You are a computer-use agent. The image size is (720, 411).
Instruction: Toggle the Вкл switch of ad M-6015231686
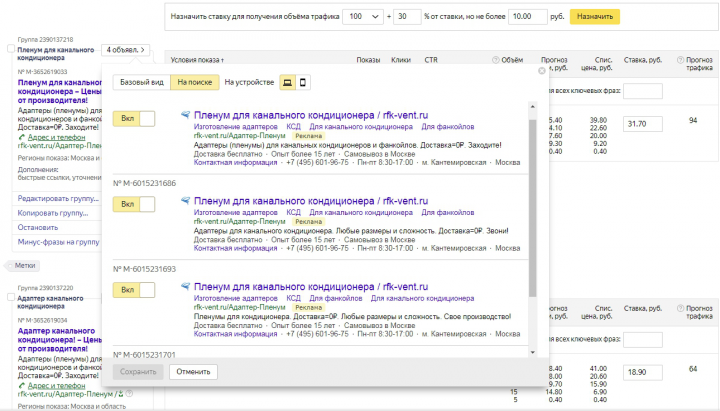[x=134, y=204]
